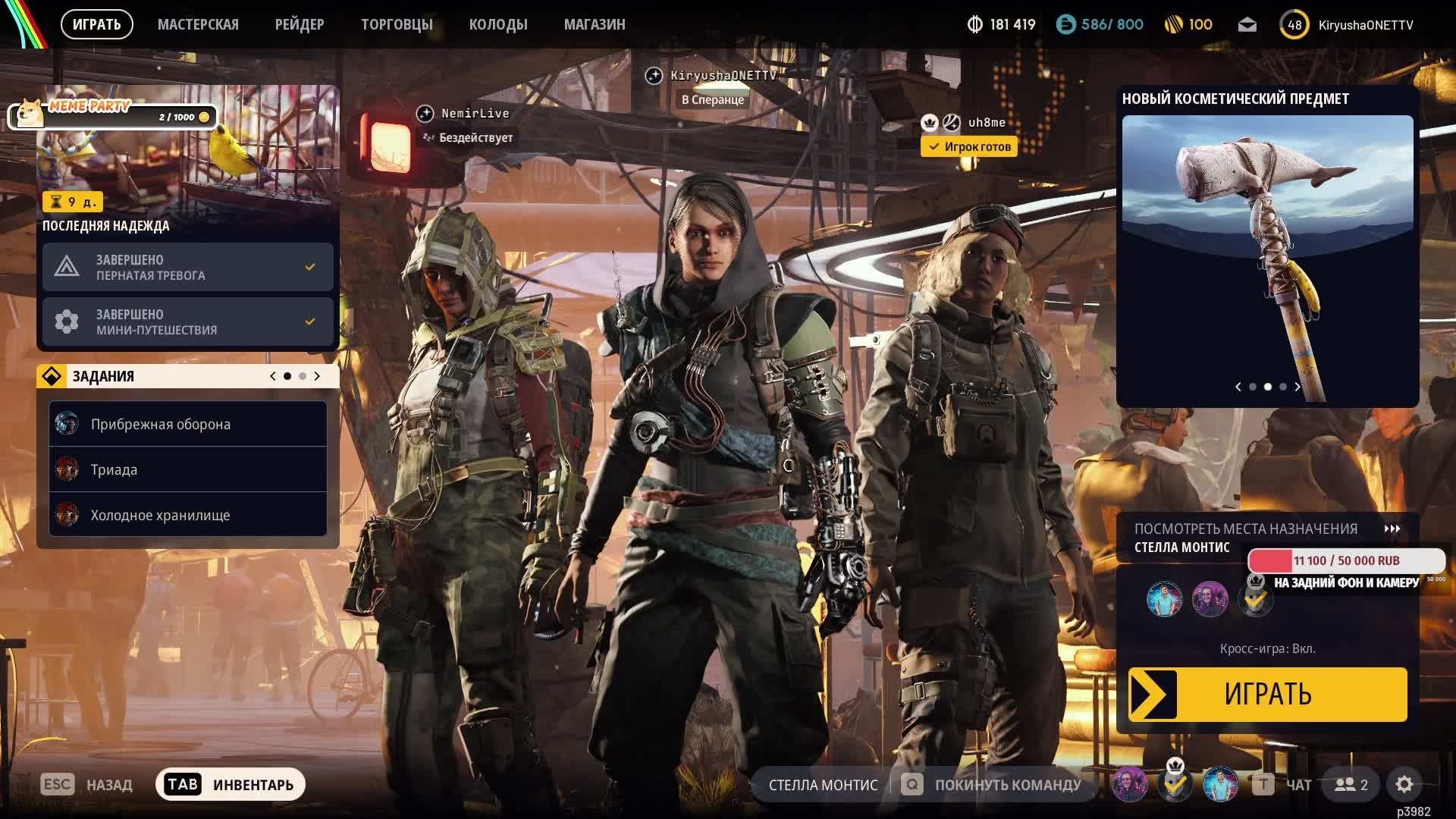Viewport: 1456px width, 819px height.
Task: Go to next Задания page arrow
Action: [317, 376]
